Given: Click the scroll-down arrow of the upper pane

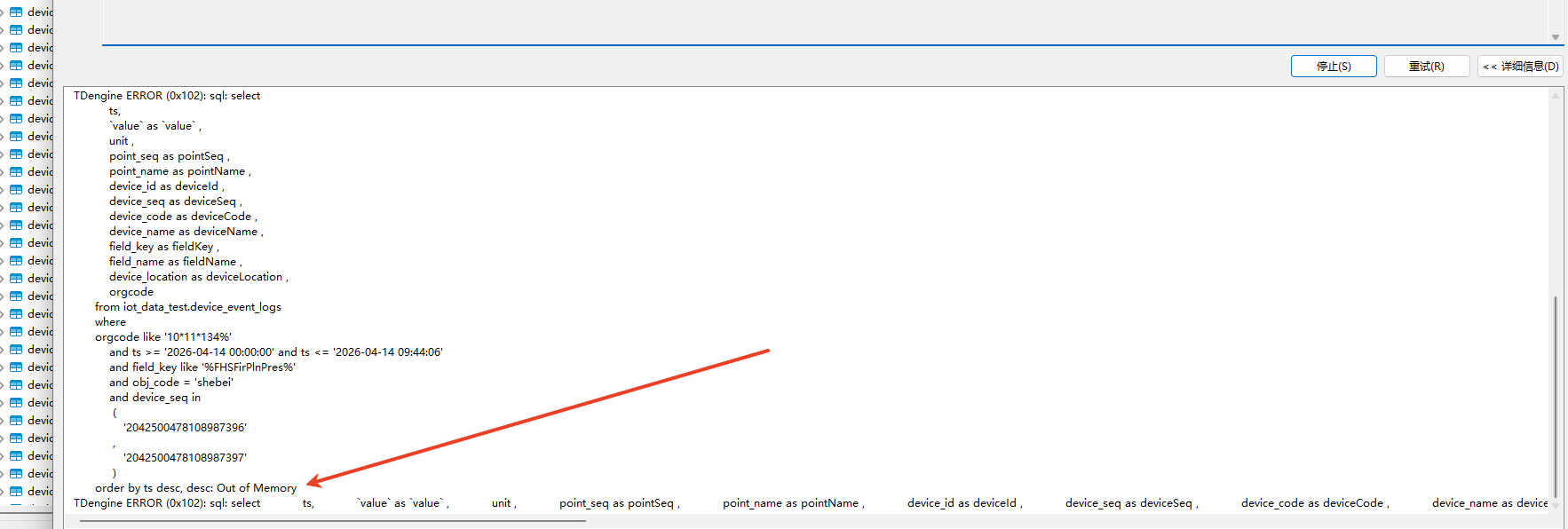Looking at the screenshot, I should point(1556,36).
